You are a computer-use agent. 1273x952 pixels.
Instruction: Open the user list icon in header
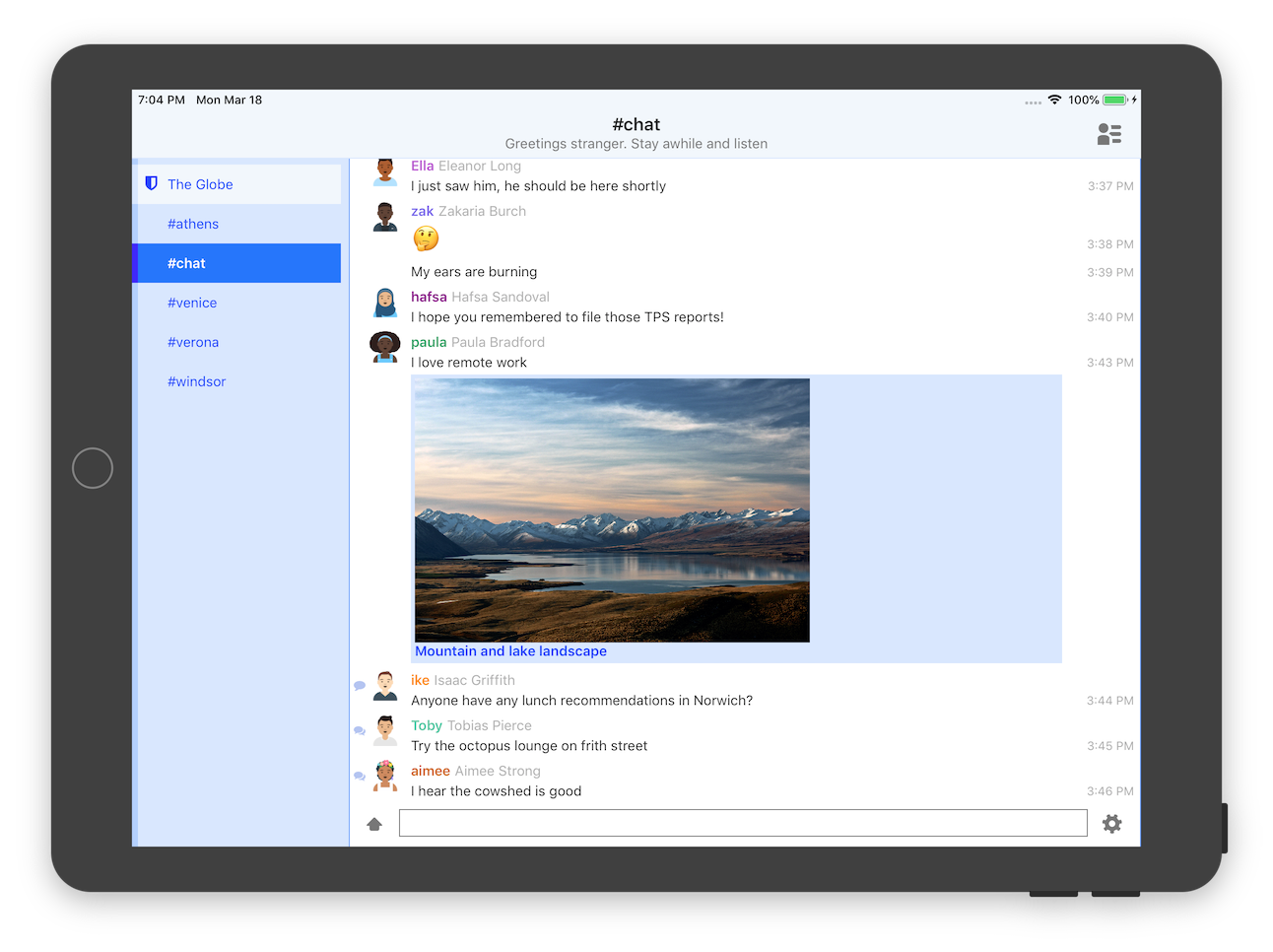coord(1108,134)
